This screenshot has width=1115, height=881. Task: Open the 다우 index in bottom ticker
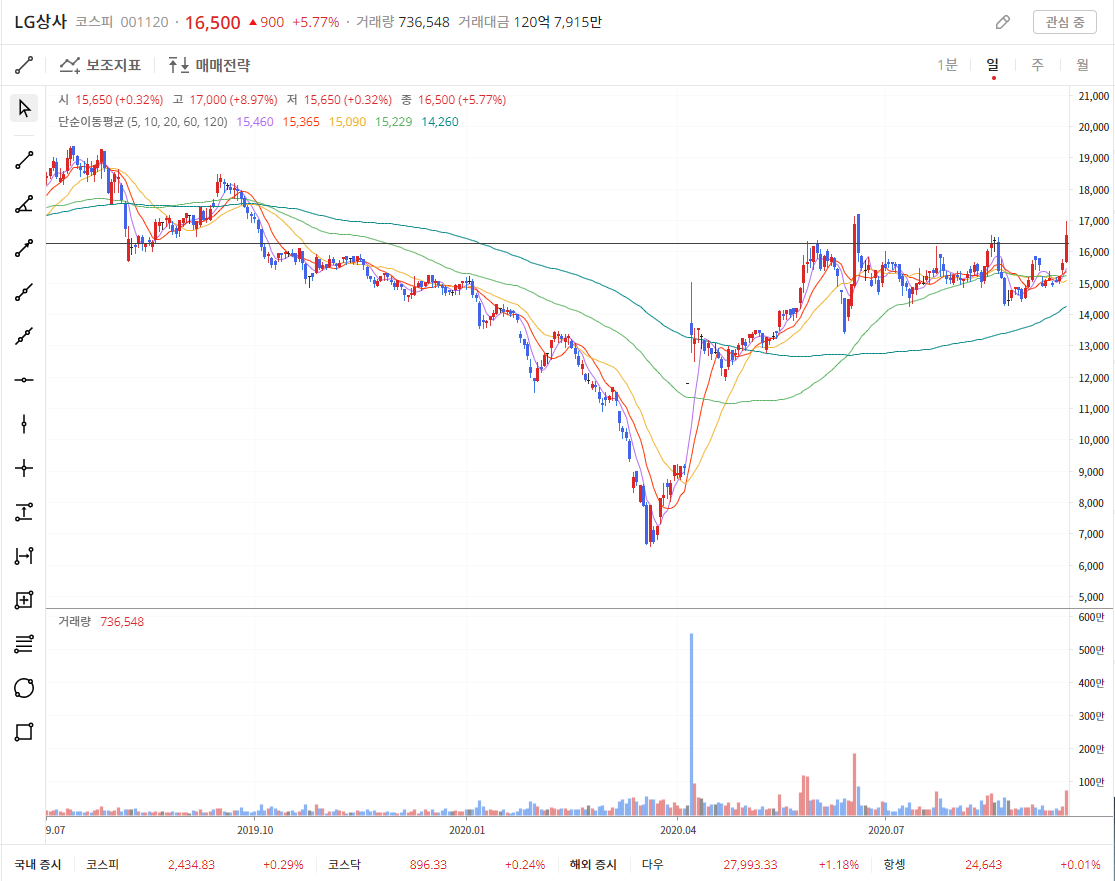tap(653, 865)
